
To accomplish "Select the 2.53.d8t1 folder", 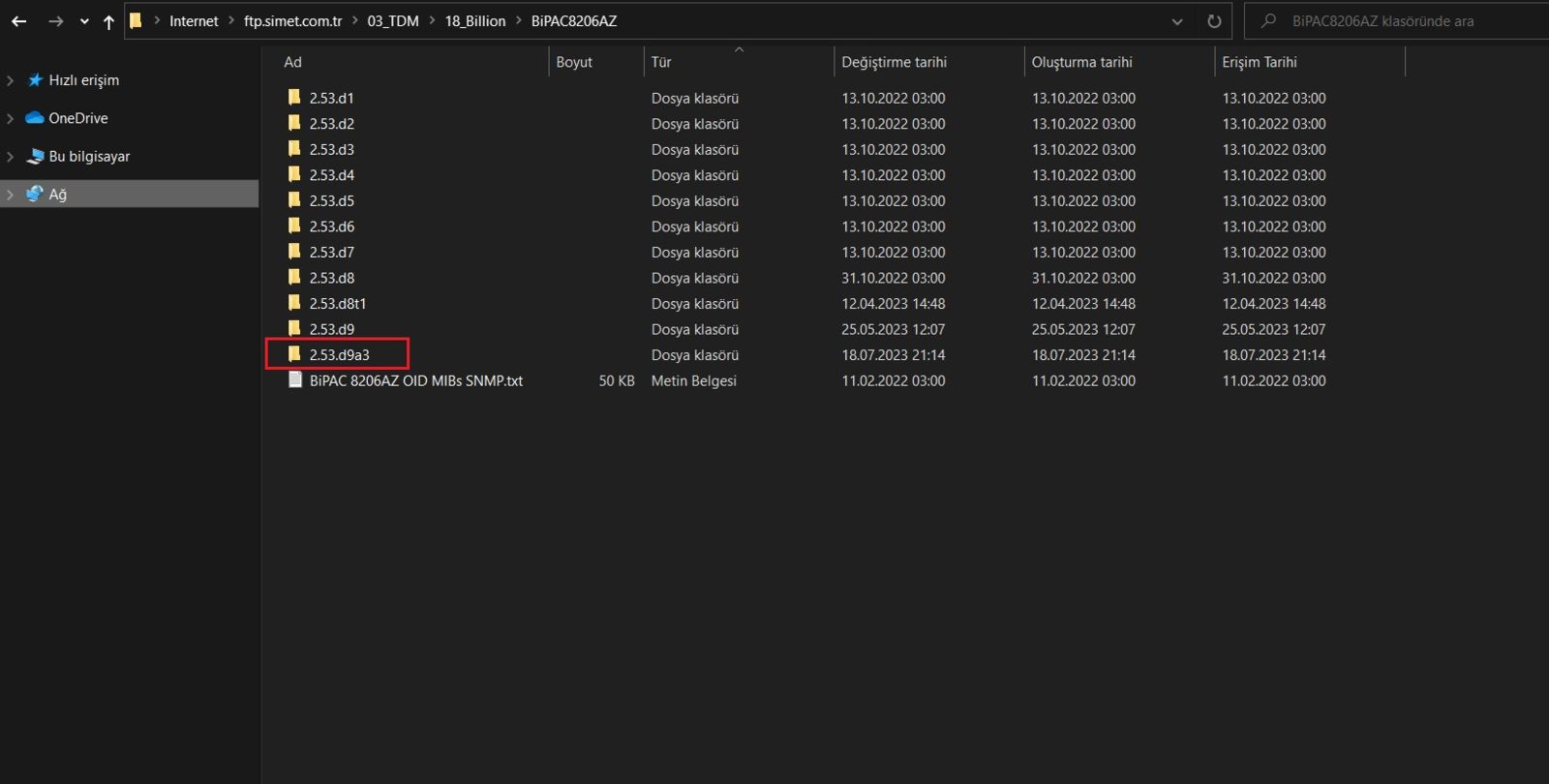I will (x=337, y=303).
